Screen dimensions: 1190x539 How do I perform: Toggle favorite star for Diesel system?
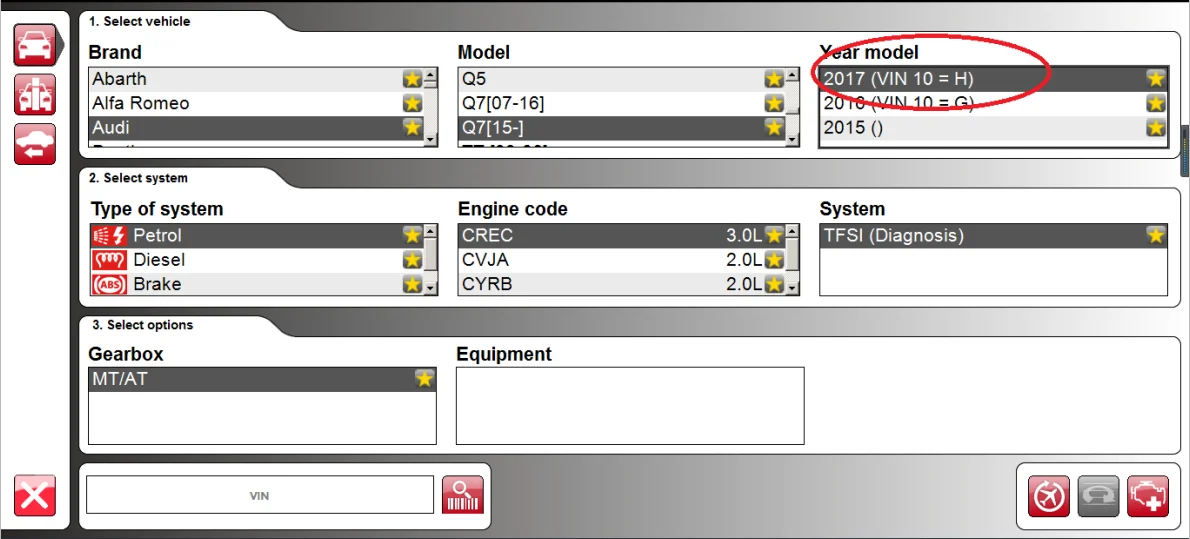pos(412,260)
